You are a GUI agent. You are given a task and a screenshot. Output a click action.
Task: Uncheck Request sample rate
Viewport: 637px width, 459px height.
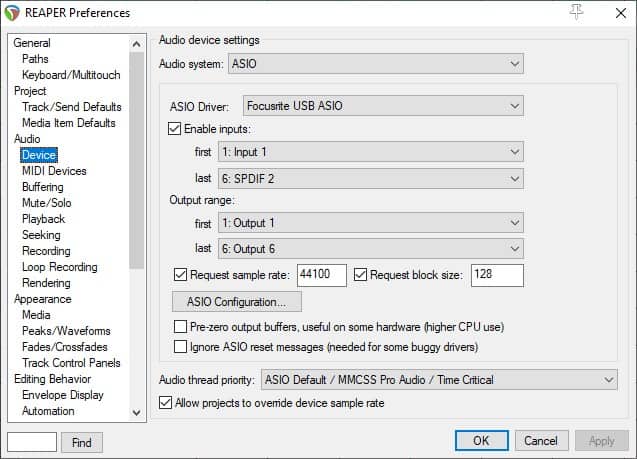(x=180, y=275)
